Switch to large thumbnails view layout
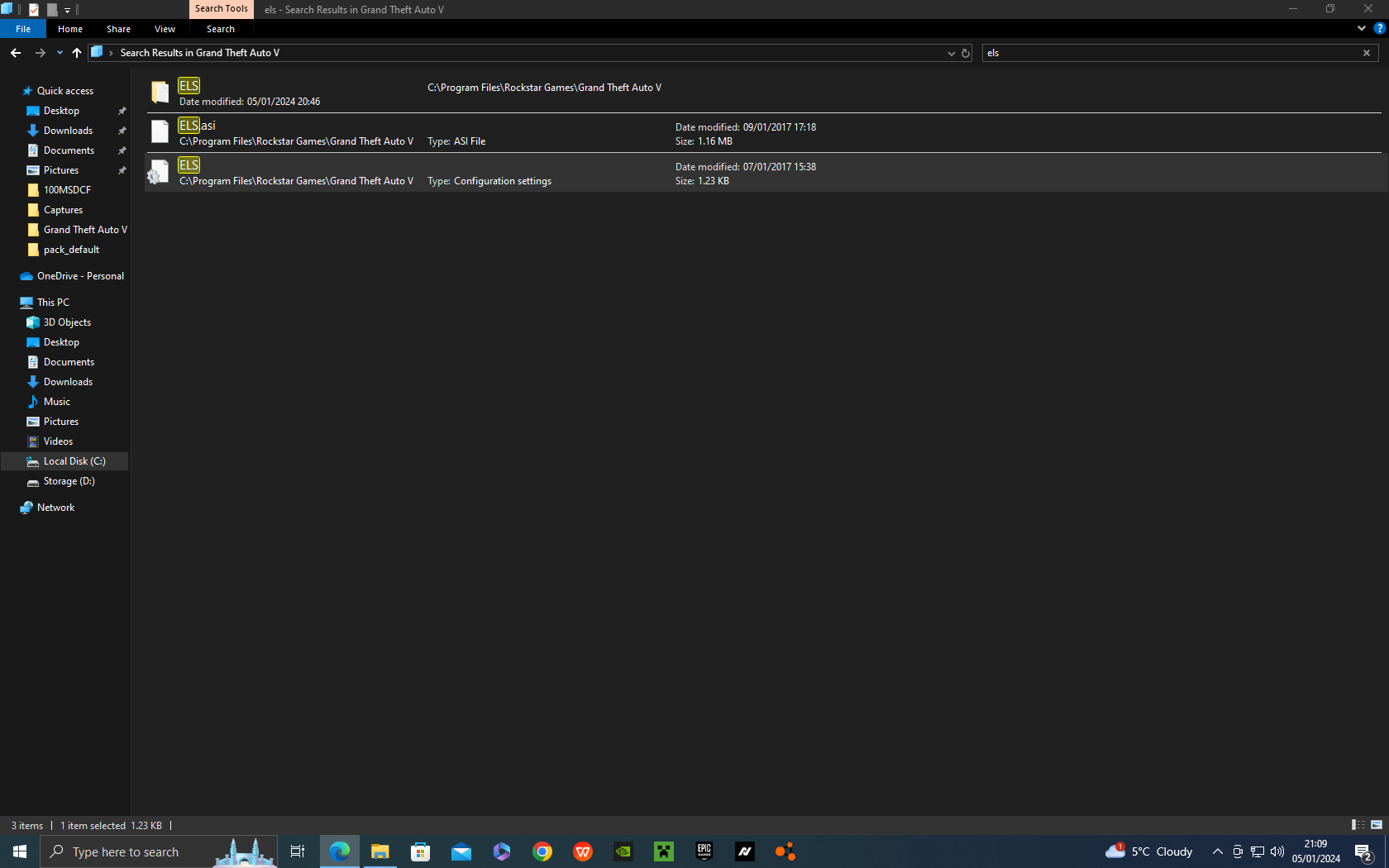The height and width of the screenshot is (868, 1389). [1377, 825]
